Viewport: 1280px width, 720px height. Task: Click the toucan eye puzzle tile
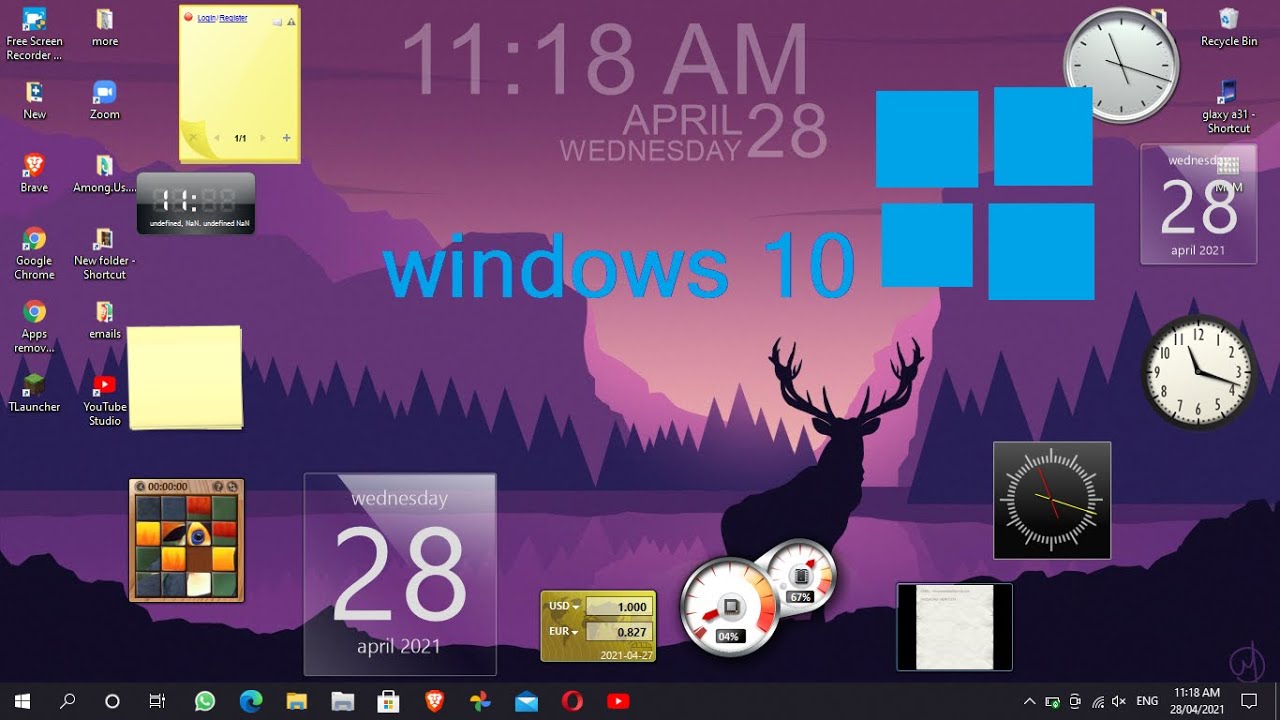[200, 534]
